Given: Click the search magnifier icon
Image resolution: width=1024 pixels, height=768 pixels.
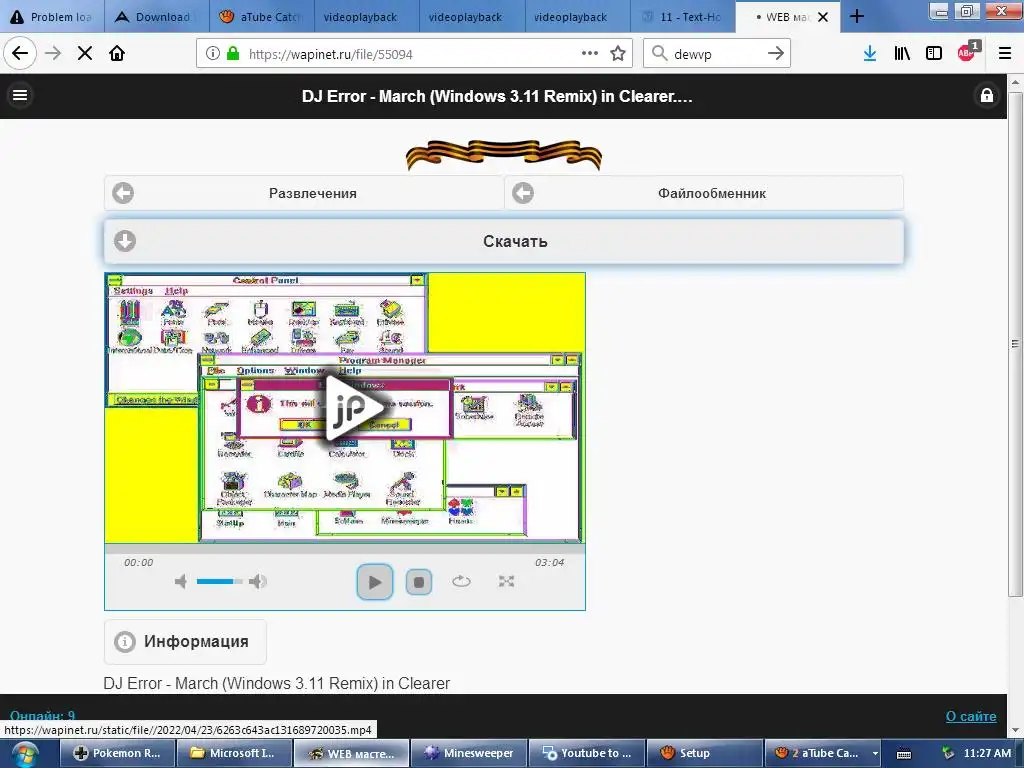Looking at the screenshot, I should [x=660, y=54].
